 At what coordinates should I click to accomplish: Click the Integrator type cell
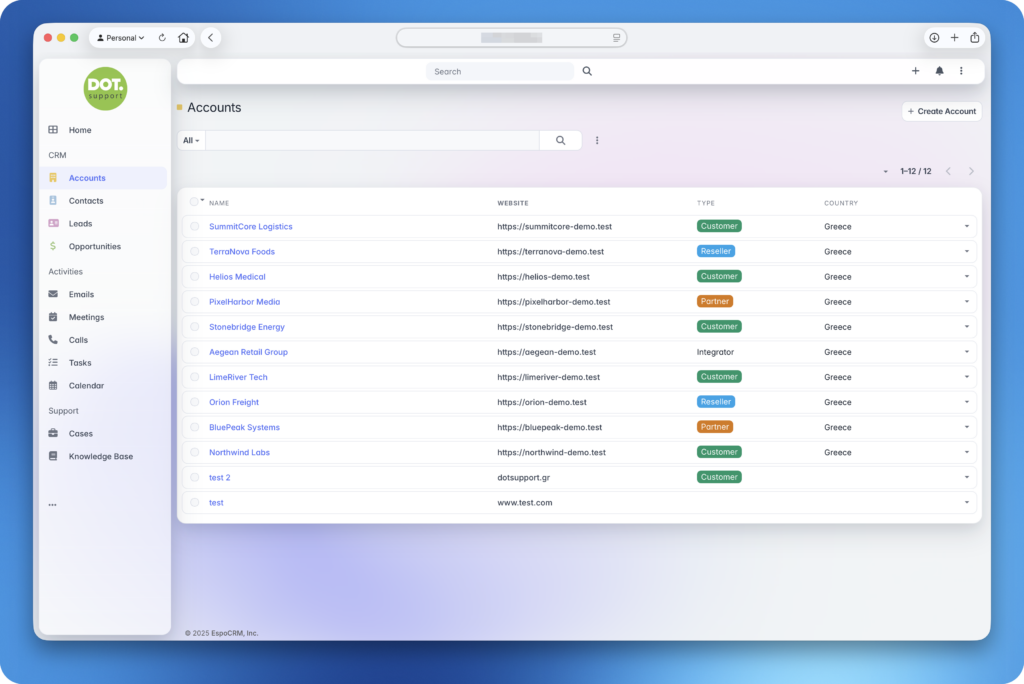pos(715,352)
